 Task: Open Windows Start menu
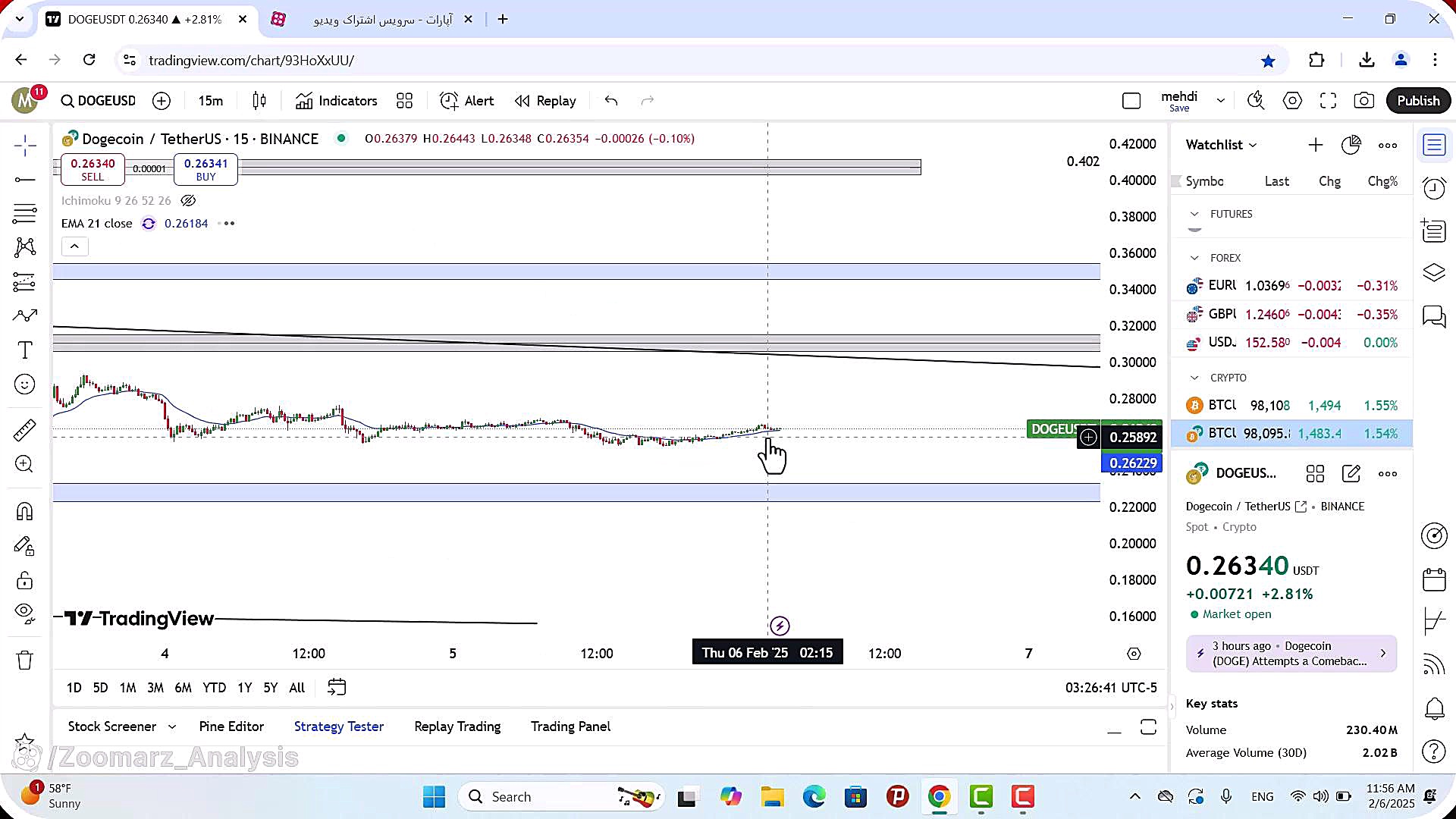click(434, 797)
